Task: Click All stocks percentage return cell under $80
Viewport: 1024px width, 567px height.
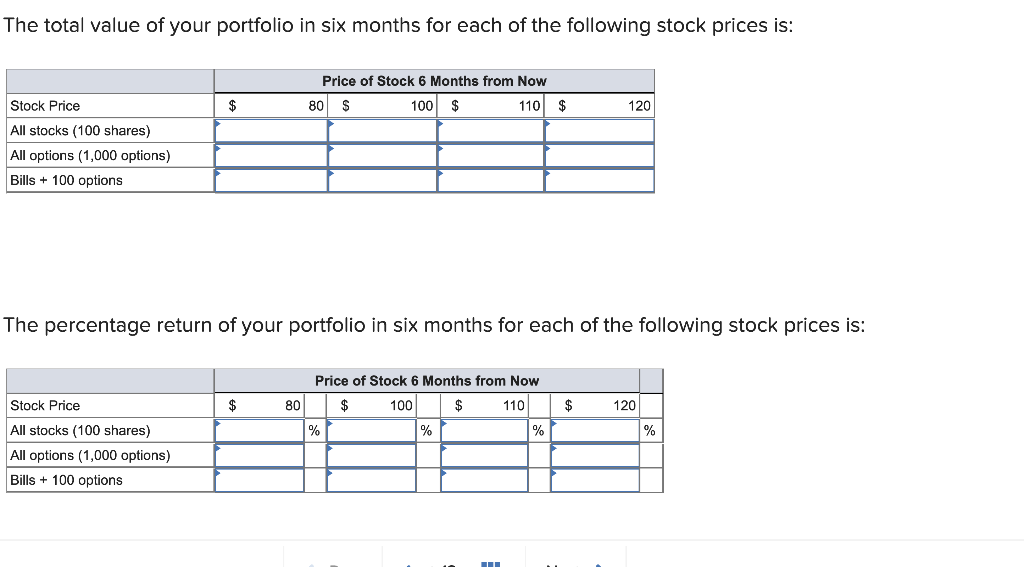Action: tap(259, 430)
